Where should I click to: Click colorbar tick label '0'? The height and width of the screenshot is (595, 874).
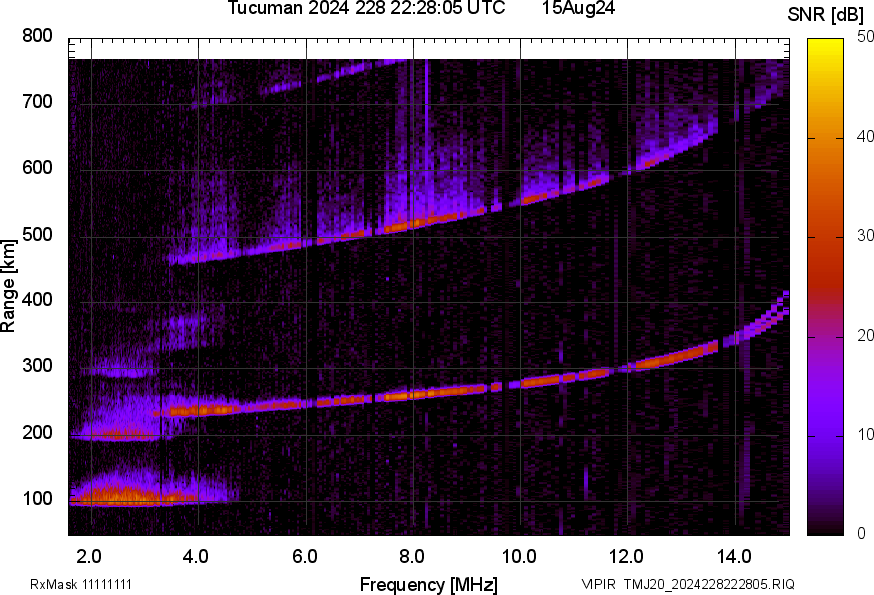pos(861,534)
